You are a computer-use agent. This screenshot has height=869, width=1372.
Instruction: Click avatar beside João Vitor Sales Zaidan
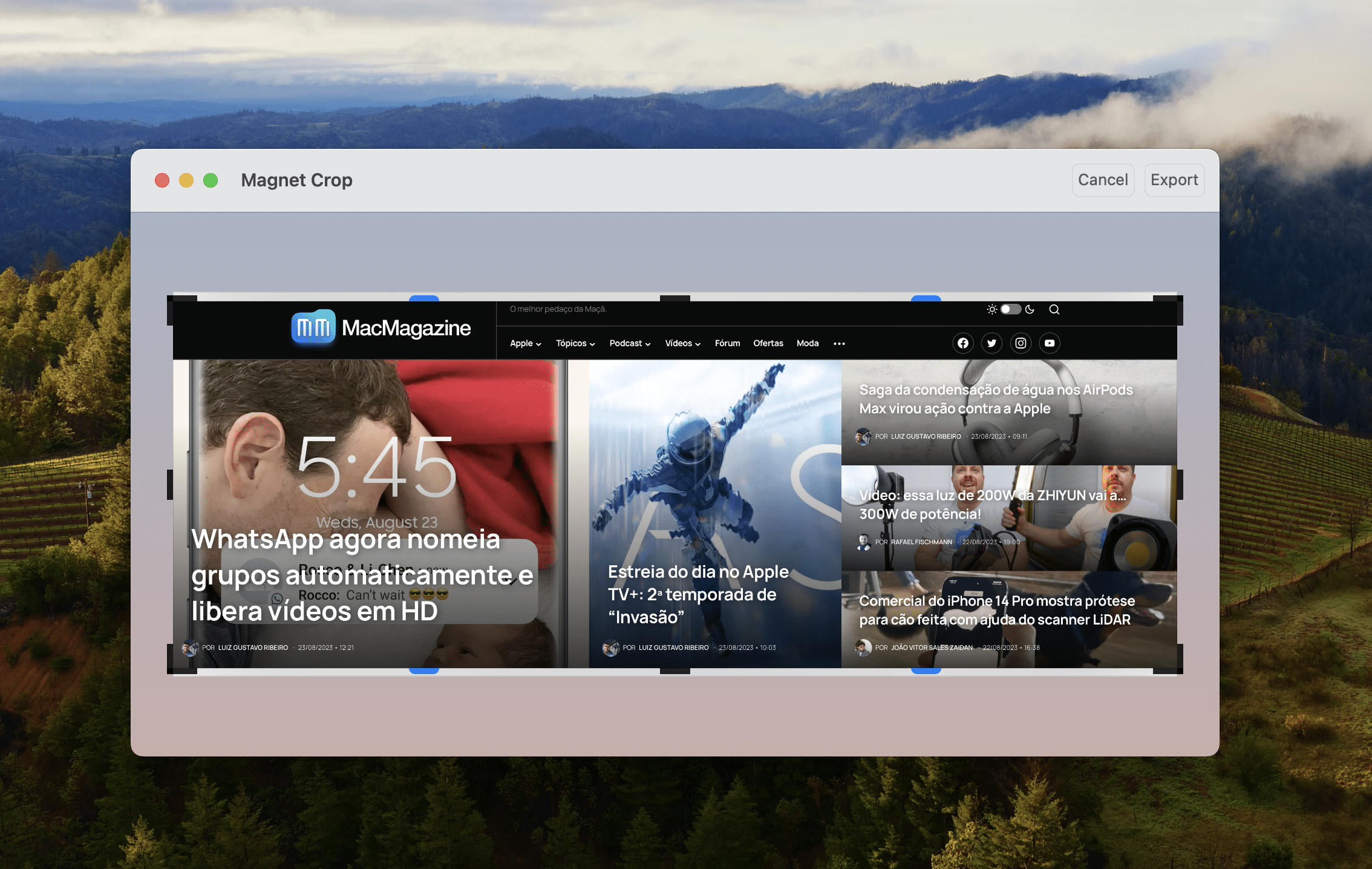coord(863,648)
